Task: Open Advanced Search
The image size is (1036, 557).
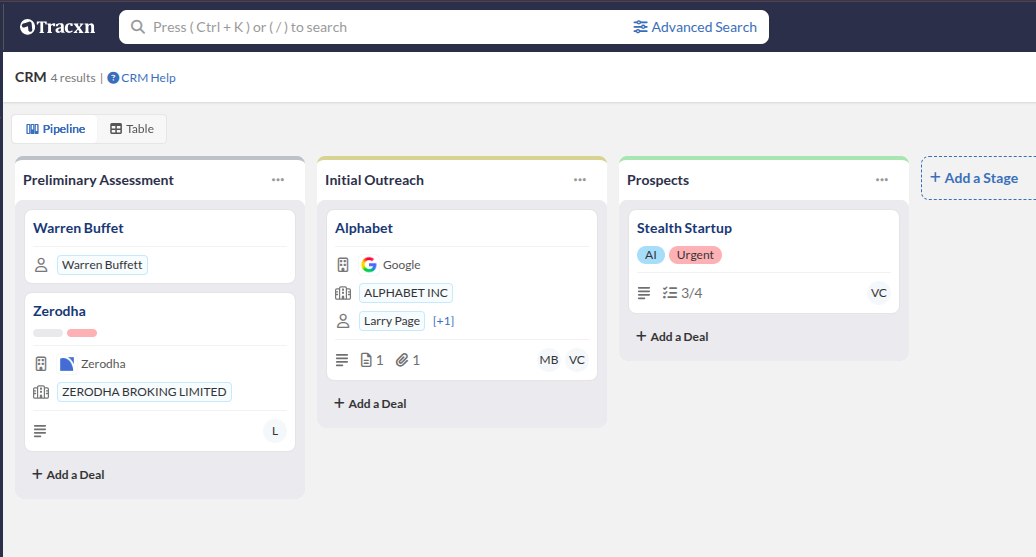Action: [695, 27]
